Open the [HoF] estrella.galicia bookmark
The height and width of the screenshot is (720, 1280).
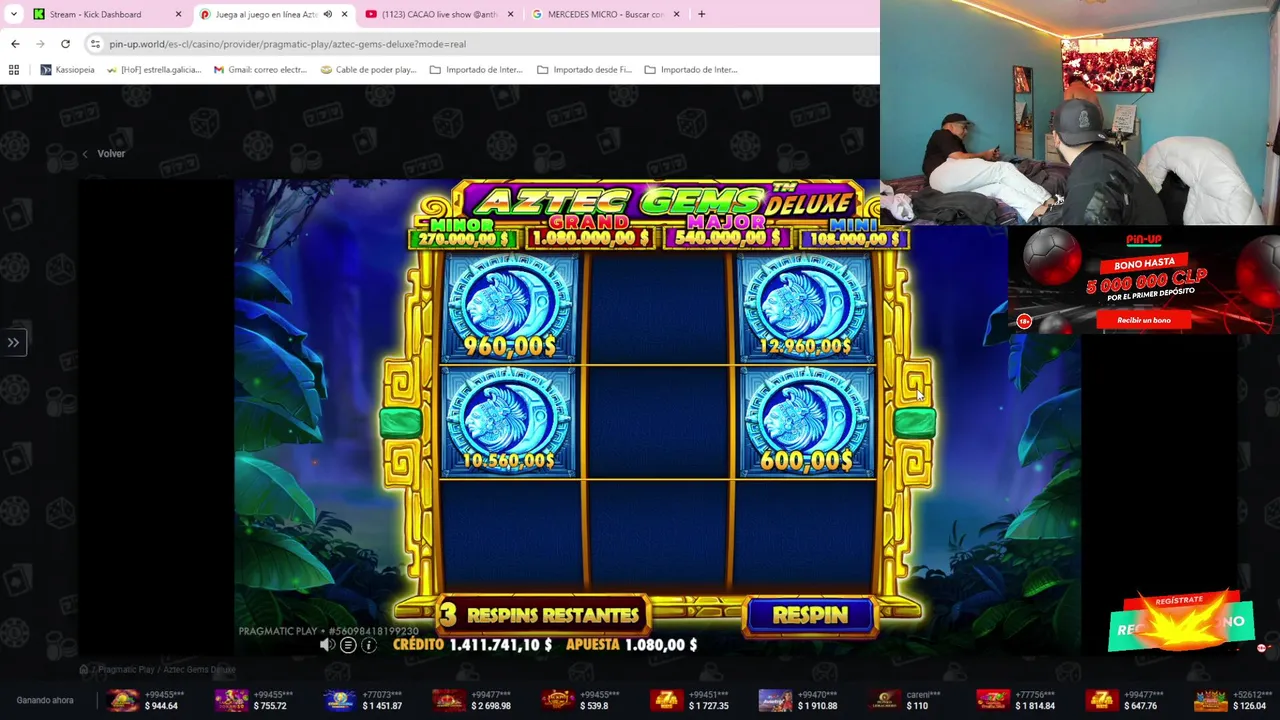[x=153, y=70]
